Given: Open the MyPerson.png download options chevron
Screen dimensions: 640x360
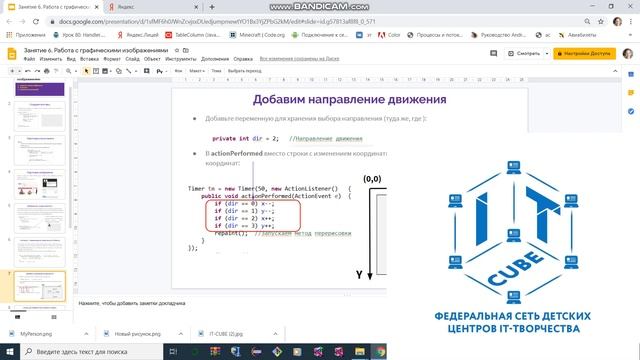Looking at the screenshot, I should pyautogui.click(x=86, y=334).
